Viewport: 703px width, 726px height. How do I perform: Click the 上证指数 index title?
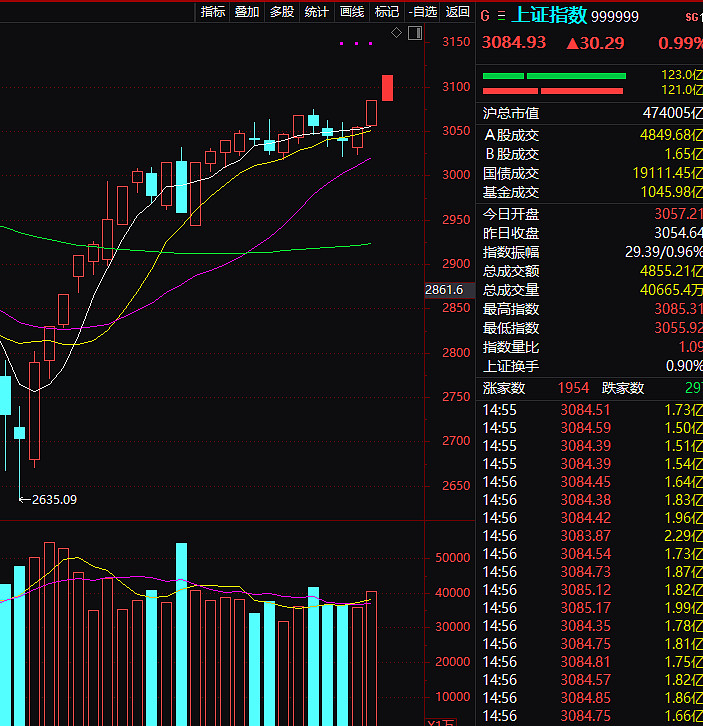click(x=549, y=15)
